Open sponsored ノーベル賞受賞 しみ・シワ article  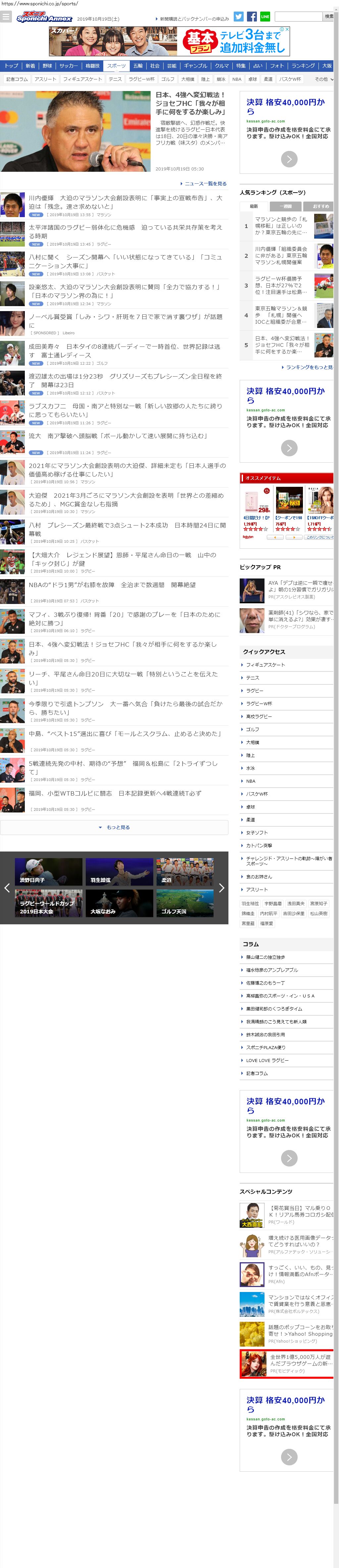click(x=125, y=321)
